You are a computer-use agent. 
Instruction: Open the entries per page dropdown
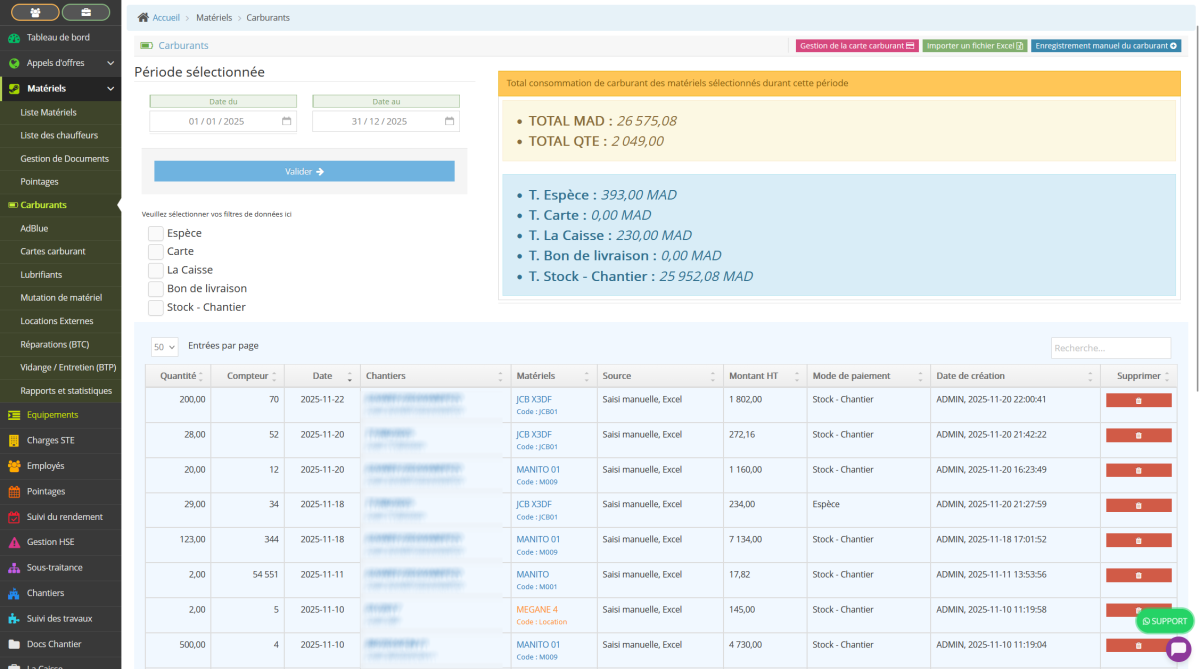tap(164, 347)
